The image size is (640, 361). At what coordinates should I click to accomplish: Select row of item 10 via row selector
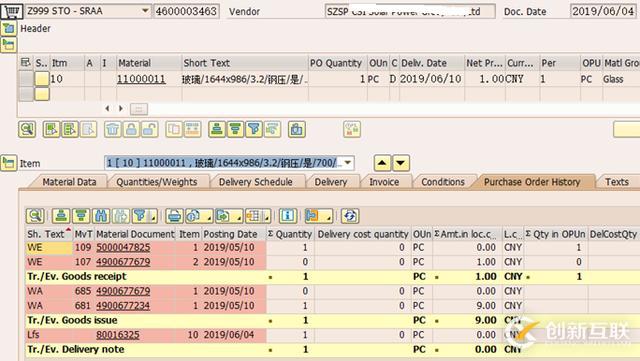pyautogui.click(x=26, y=79)
